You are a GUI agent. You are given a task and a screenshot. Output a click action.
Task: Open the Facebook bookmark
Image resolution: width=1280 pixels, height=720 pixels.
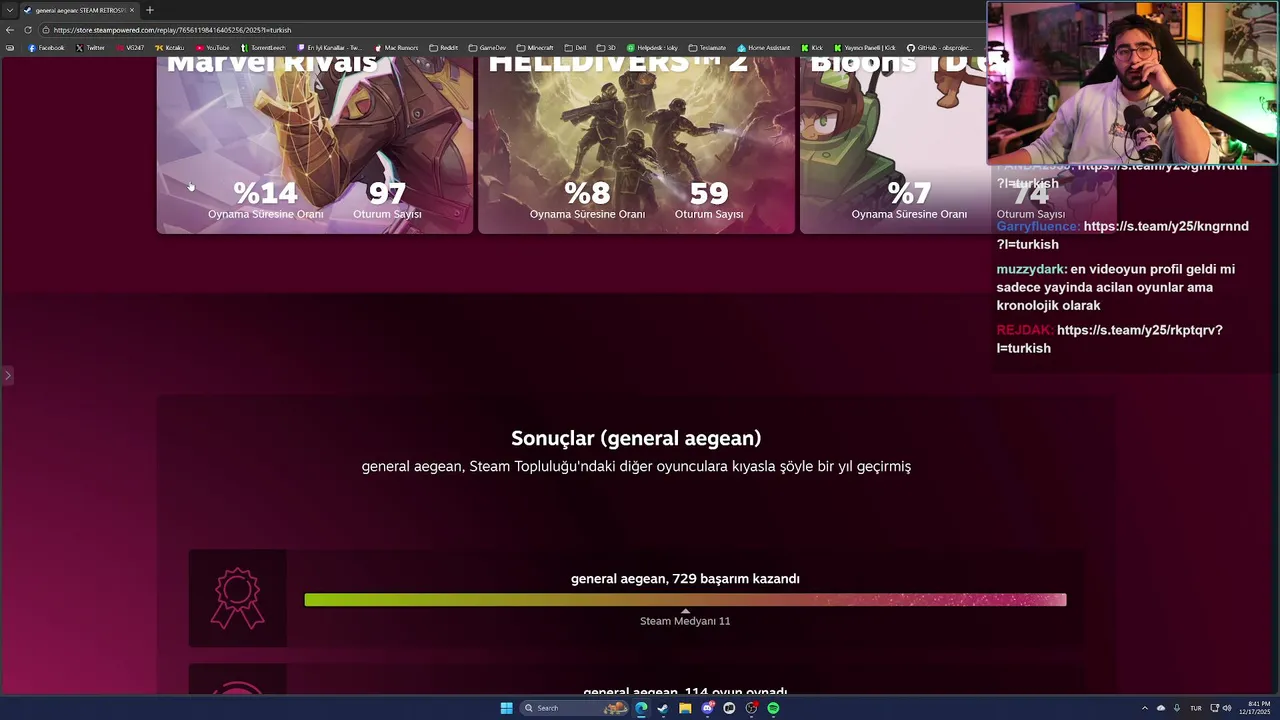(x=46, y=48)
